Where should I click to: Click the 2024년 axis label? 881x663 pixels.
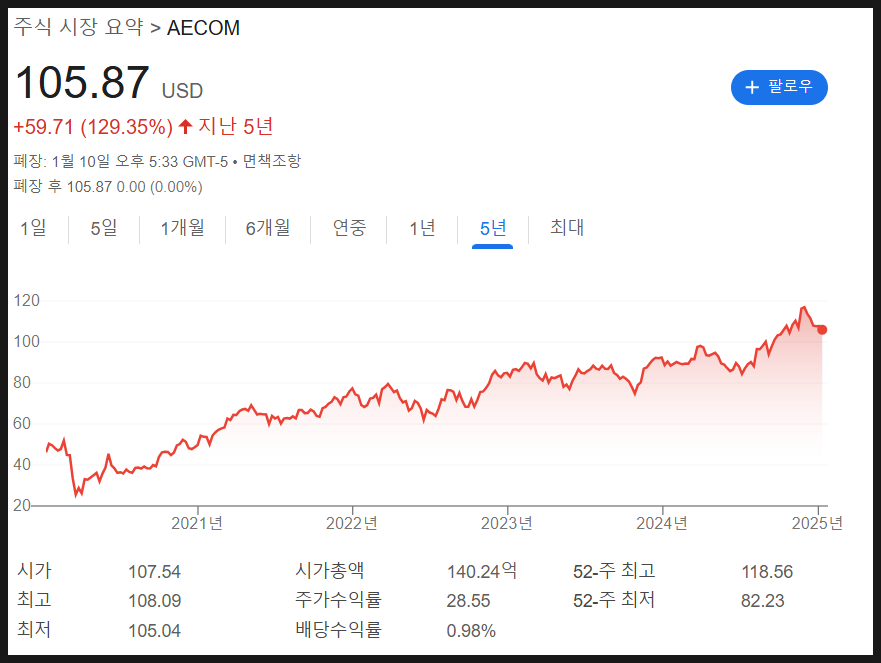point(662,524)
